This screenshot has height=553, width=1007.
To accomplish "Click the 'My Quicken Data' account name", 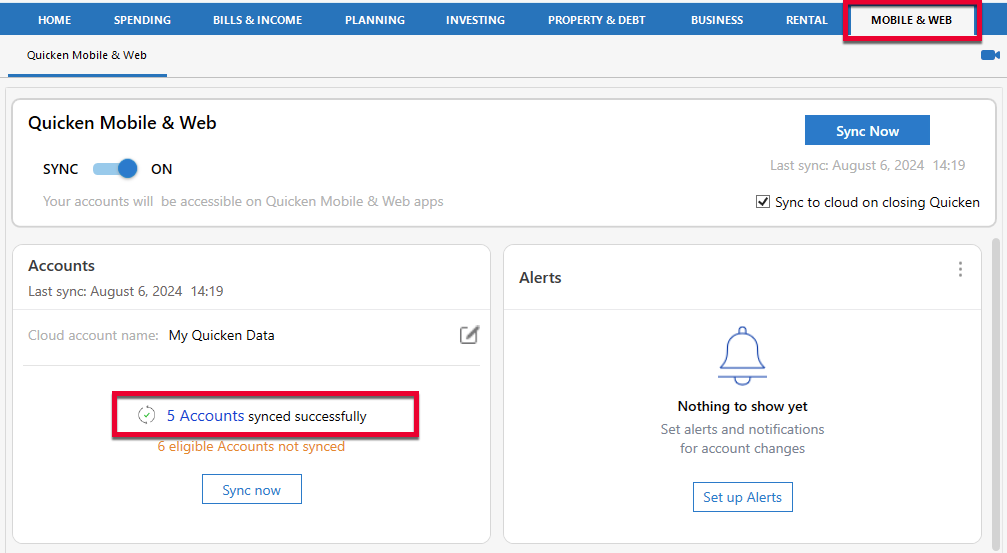I will tap(222, 335).
